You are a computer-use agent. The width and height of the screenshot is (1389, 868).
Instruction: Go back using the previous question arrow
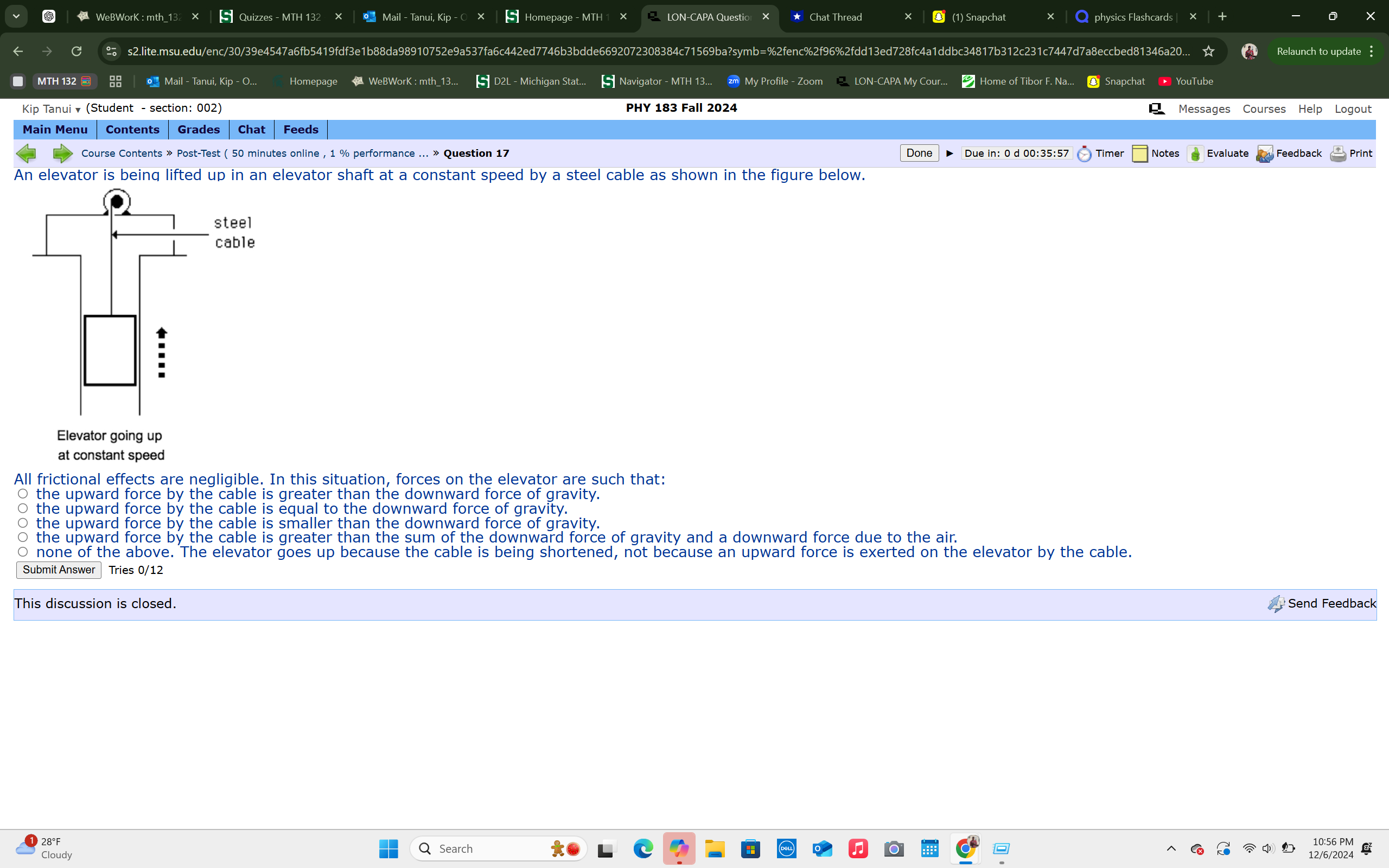click(27, 154)
